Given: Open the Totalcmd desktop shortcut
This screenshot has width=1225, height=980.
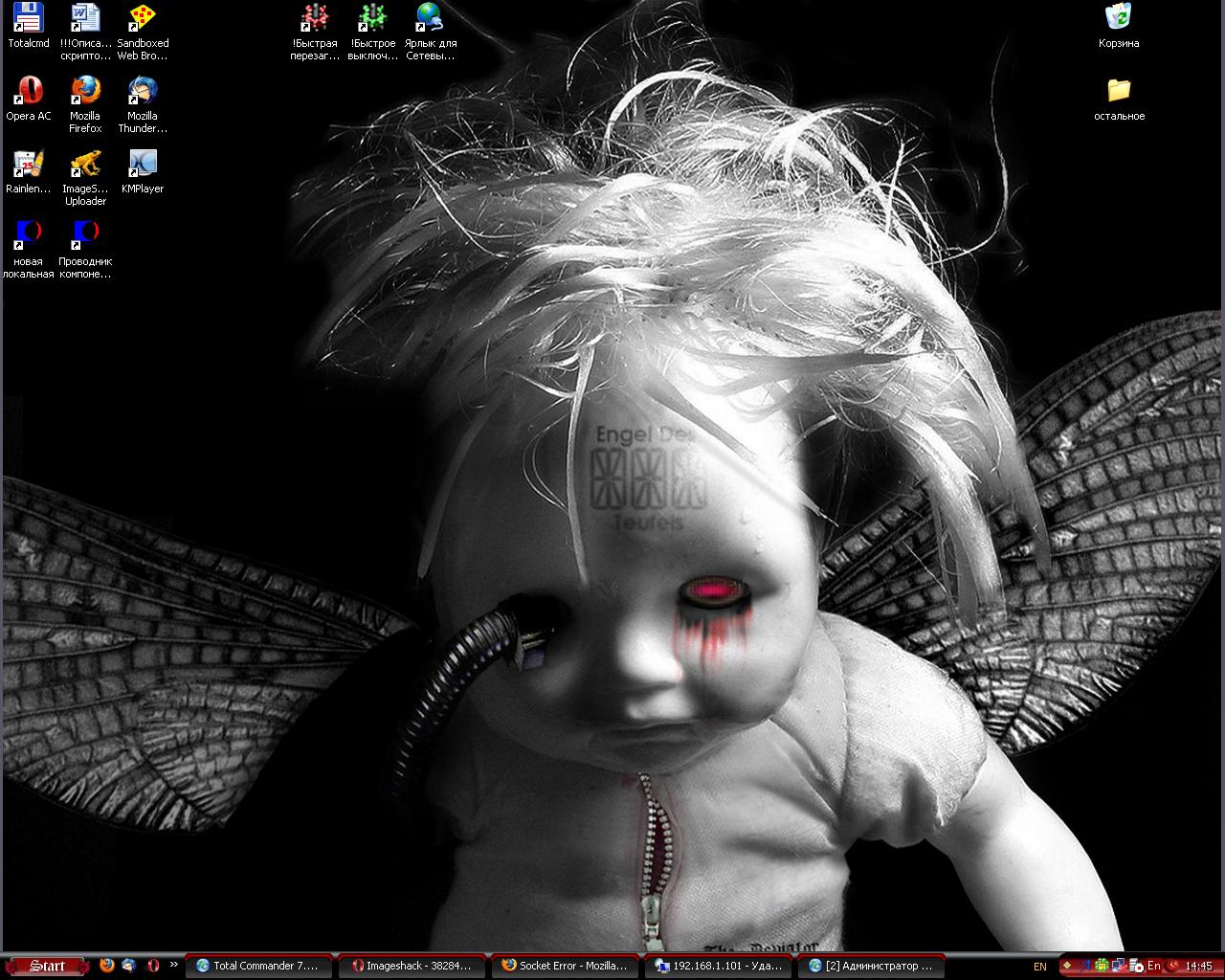Looking at the screenshot, I should pos(28,18).
